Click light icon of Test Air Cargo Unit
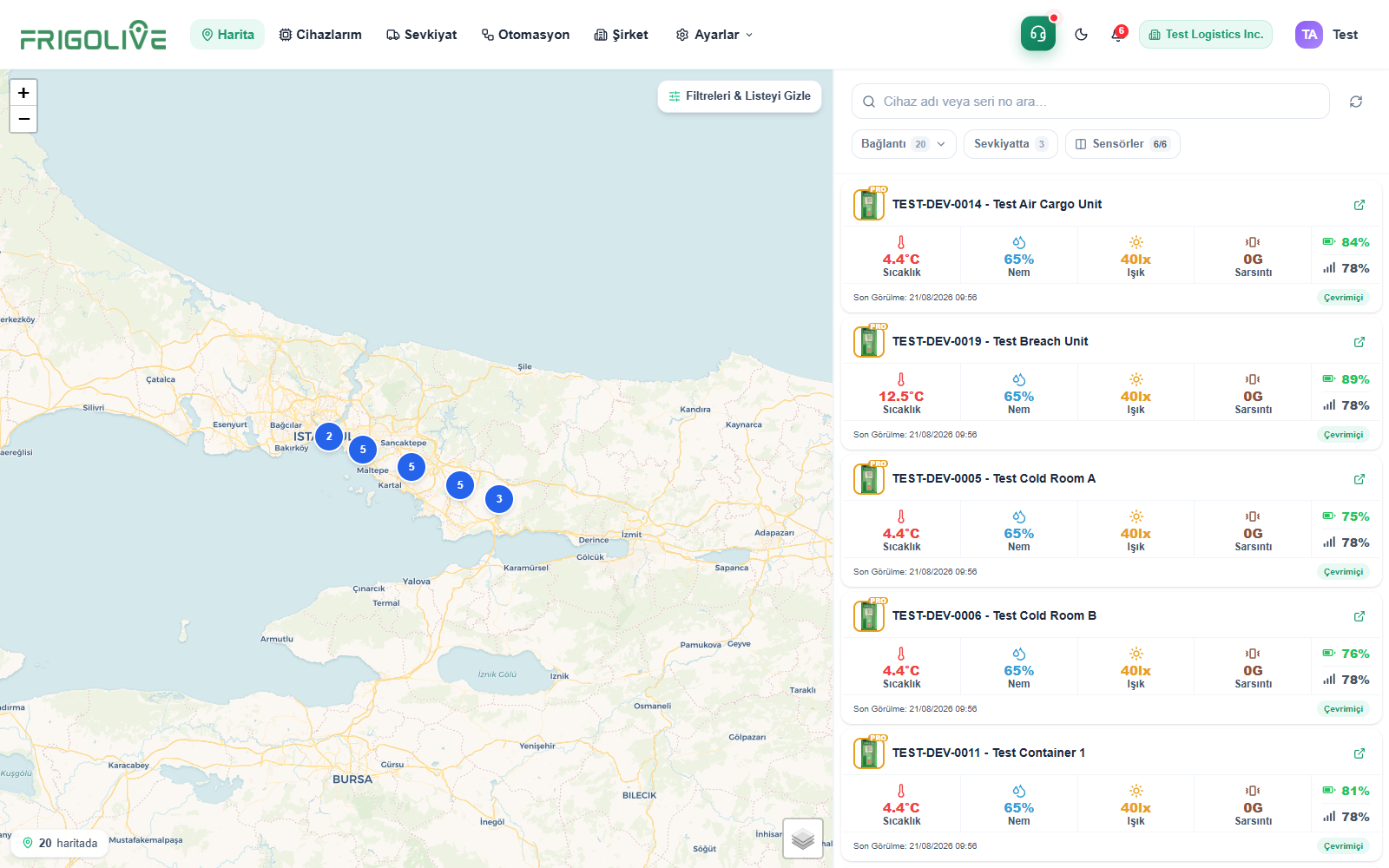This screenshot has height=868, width=1389. pos(1136,242)
